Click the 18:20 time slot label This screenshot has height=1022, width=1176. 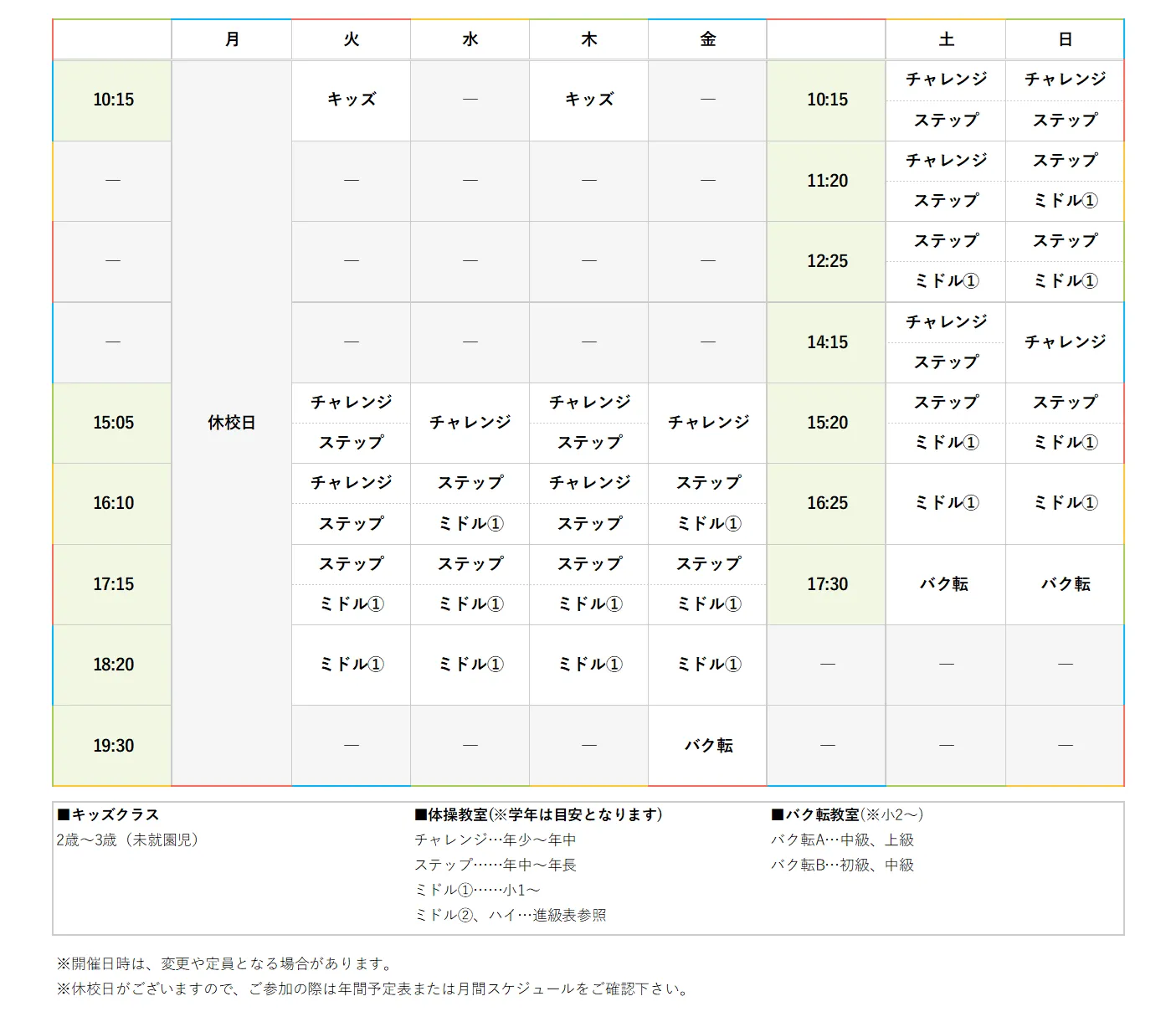tap(113, 665)
